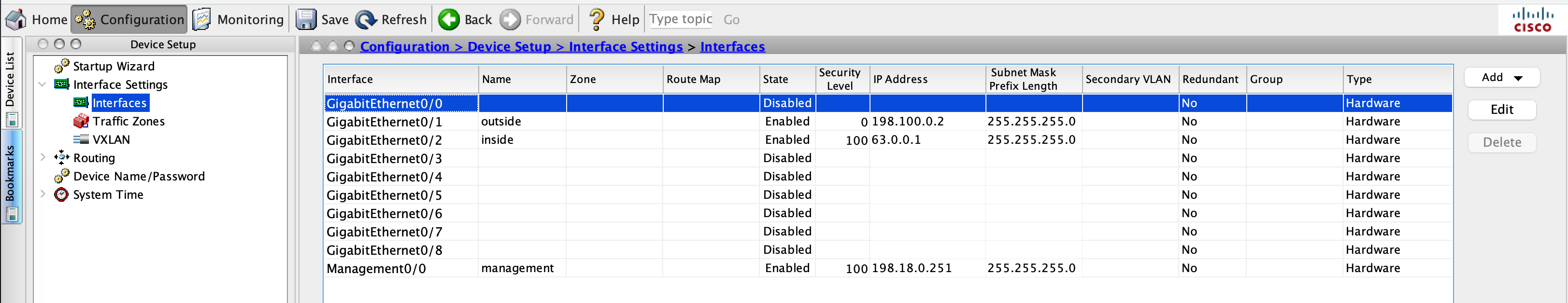Open Help via question mark icon
This screenshot has width=1568, height=303.
[x=597, y=19]
